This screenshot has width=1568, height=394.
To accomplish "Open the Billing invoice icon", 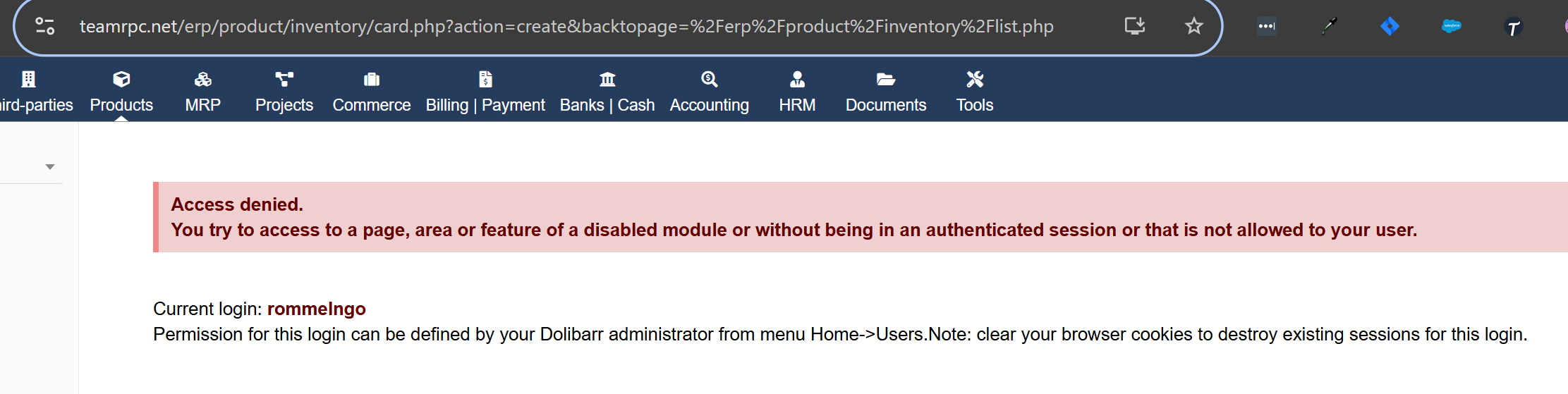I will pyautogui.click(x=485, y=79).
